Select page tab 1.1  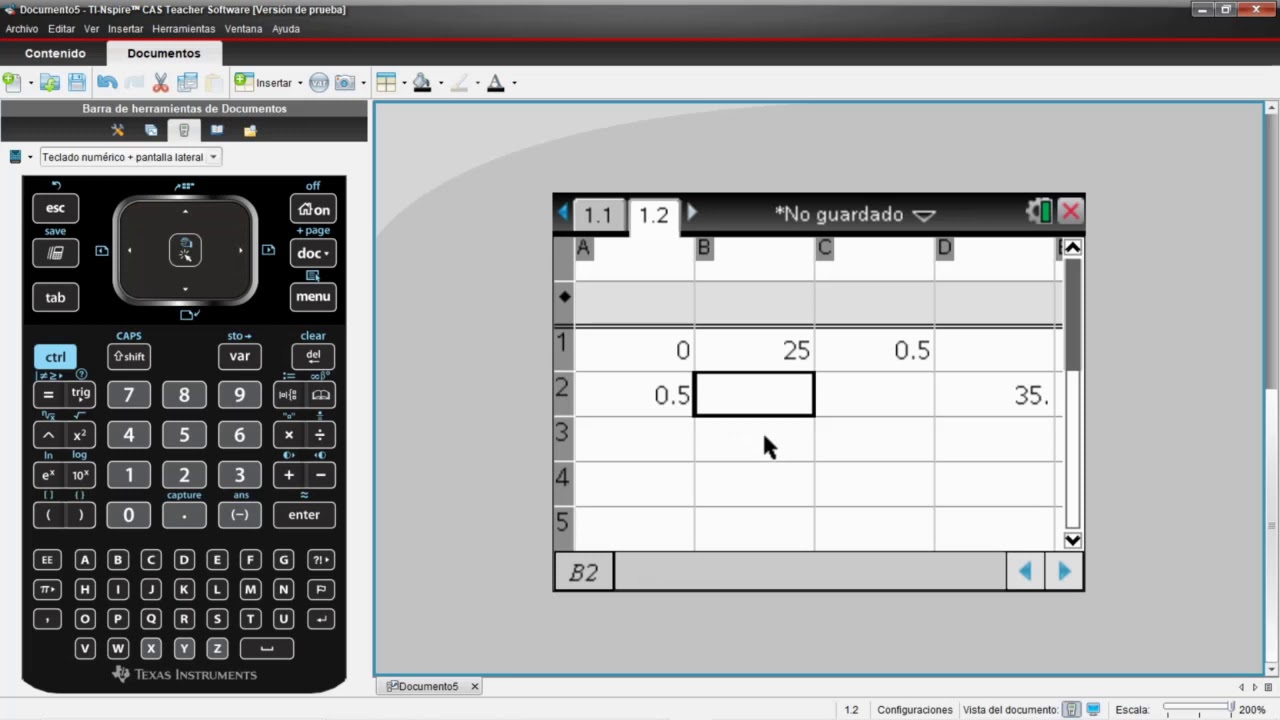[598, 215]
